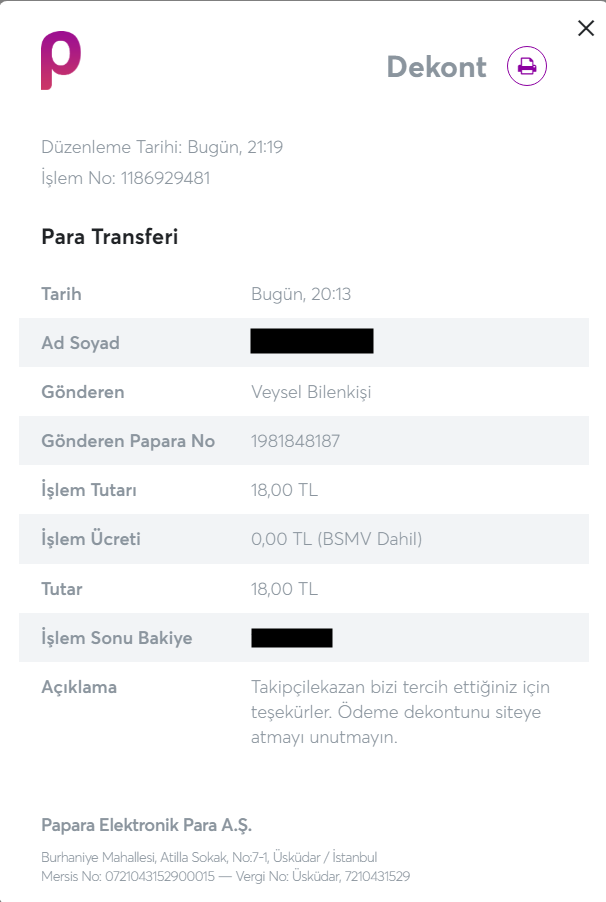Click sender name Veysel Bilenkişi

coord(311,392)
